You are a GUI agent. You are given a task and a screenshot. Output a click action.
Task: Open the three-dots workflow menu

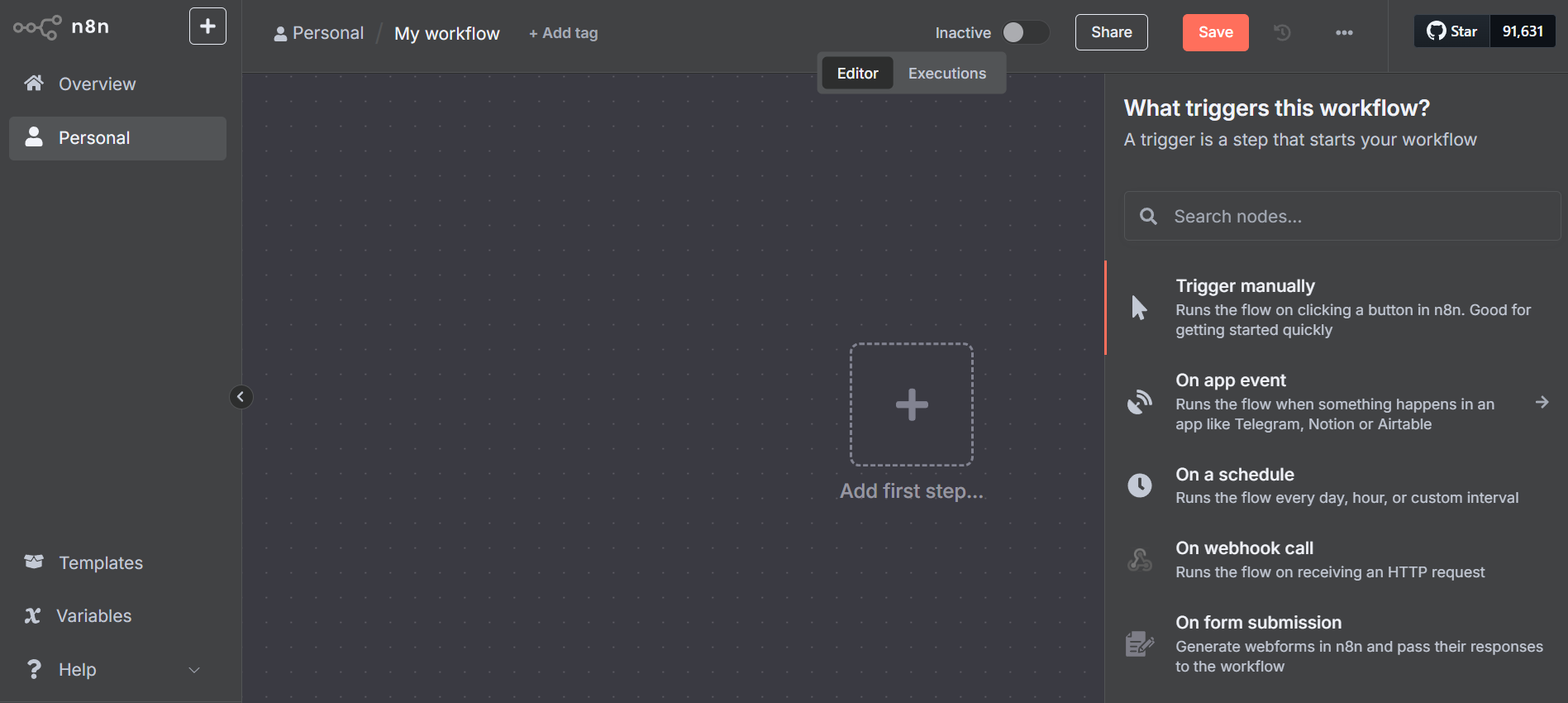(1344, 33)
